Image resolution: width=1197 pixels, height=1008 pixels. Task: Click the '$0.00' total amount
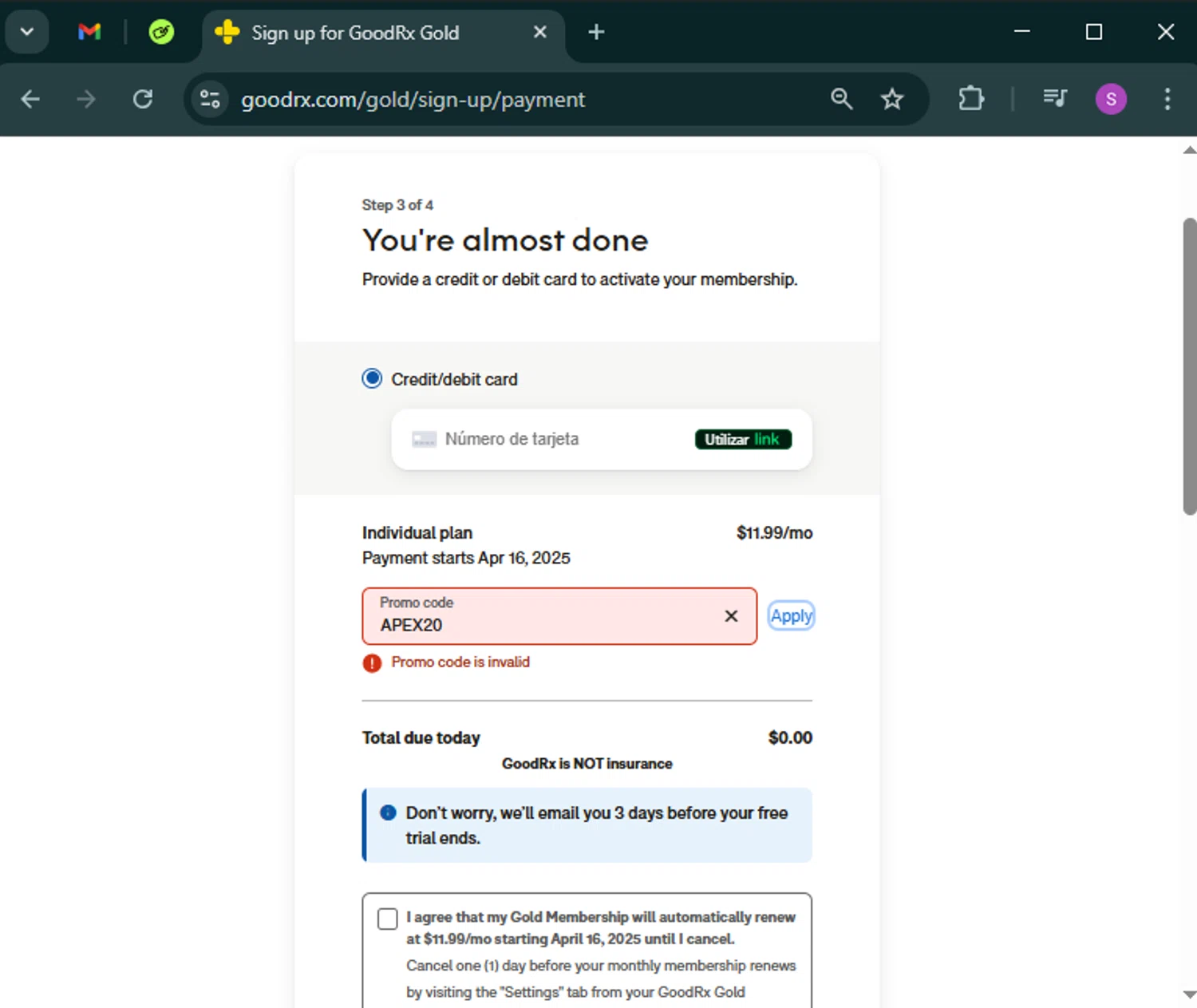pyautogui.click(x=790, y=738)
